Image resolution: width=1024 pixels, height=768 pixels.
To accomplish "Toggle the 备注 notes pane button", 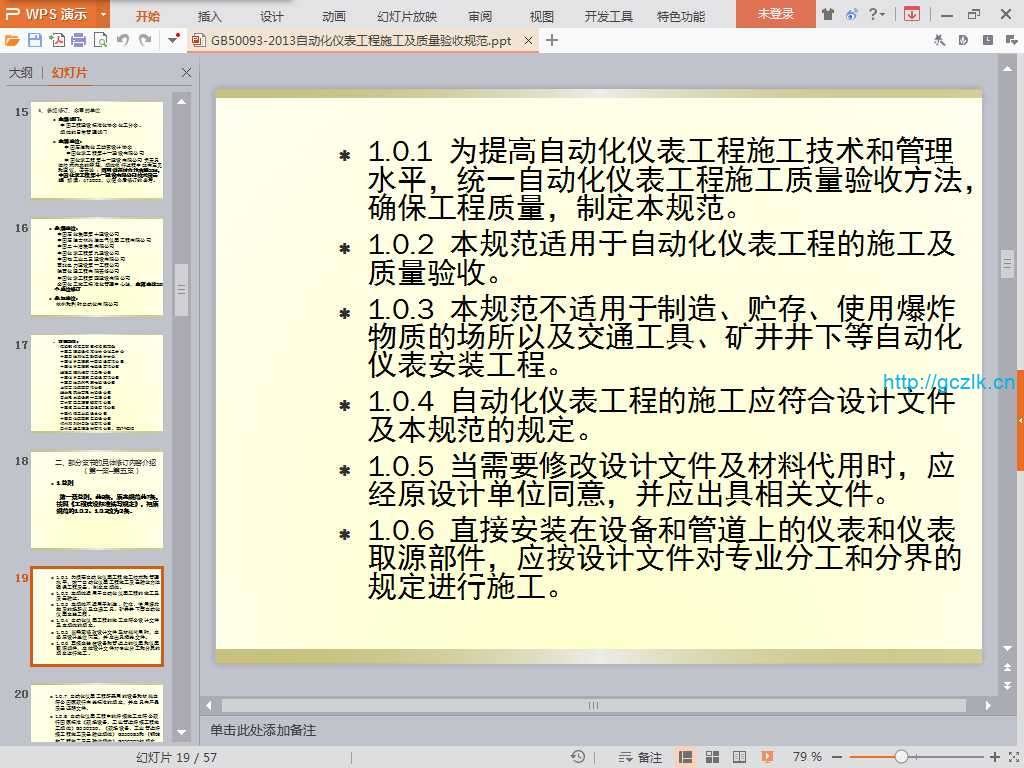I will point(640,757).
